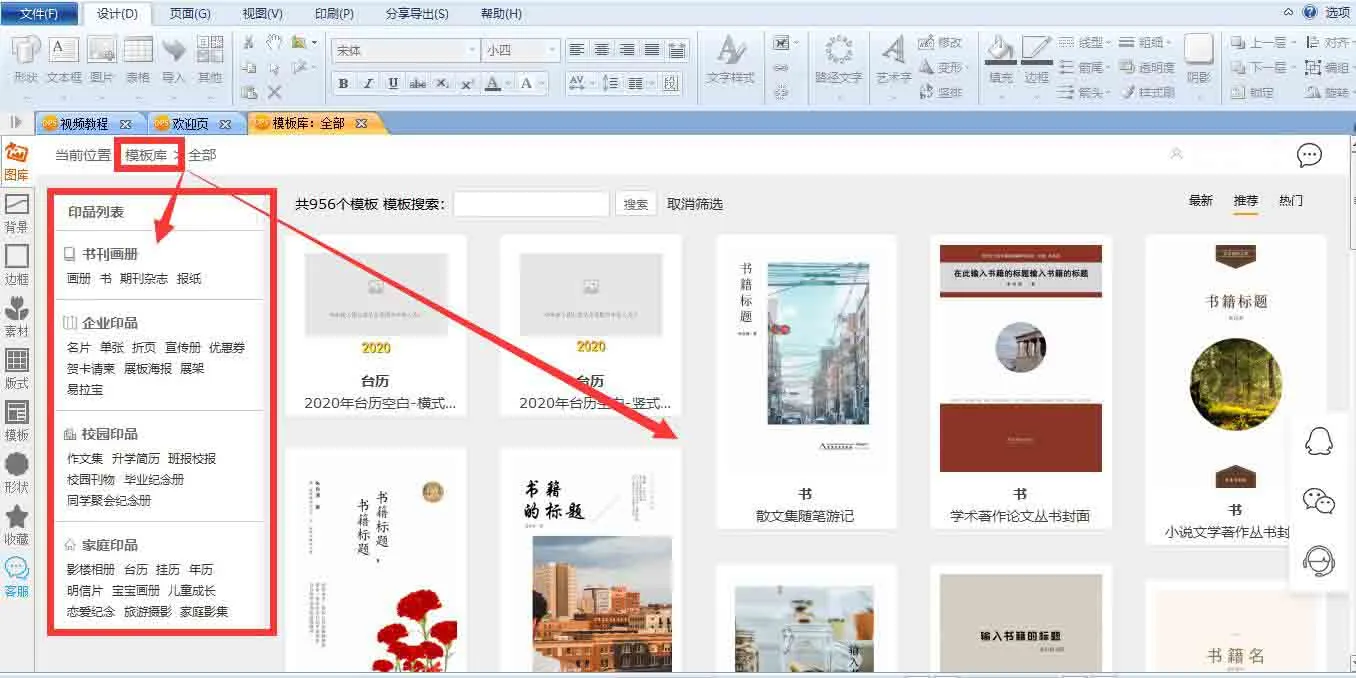Click the chat bubble message icon at top right

[1309, 155]
